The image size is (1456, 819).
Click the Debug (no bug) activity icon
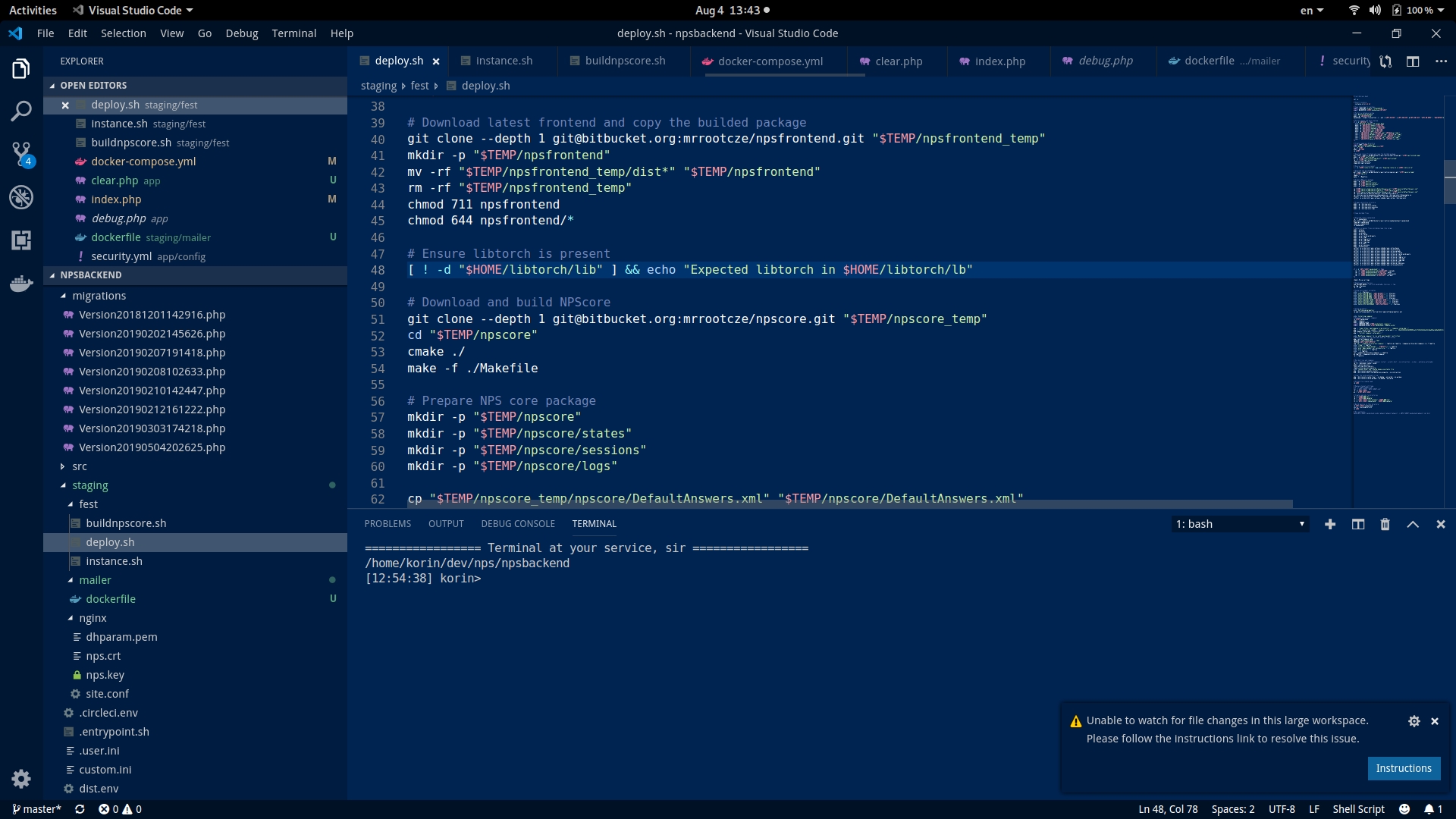pos(21,197)
